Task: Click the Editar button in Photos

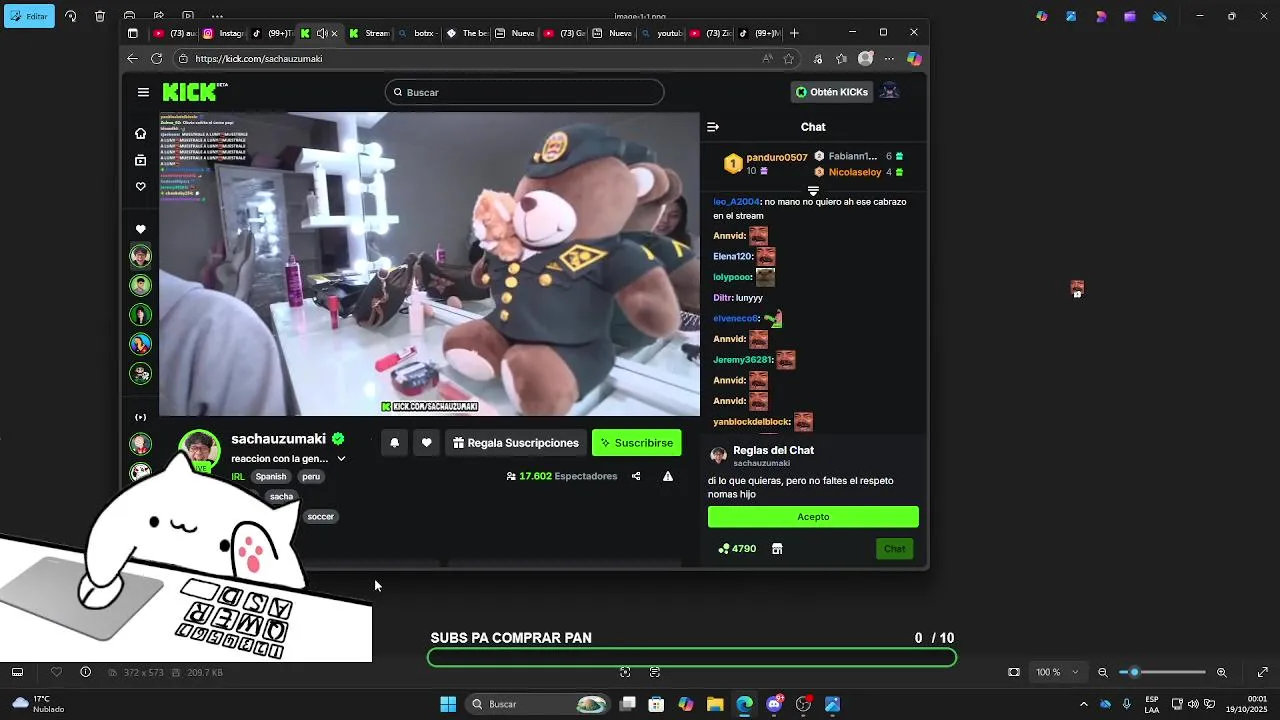Action: tap(29, 16)
